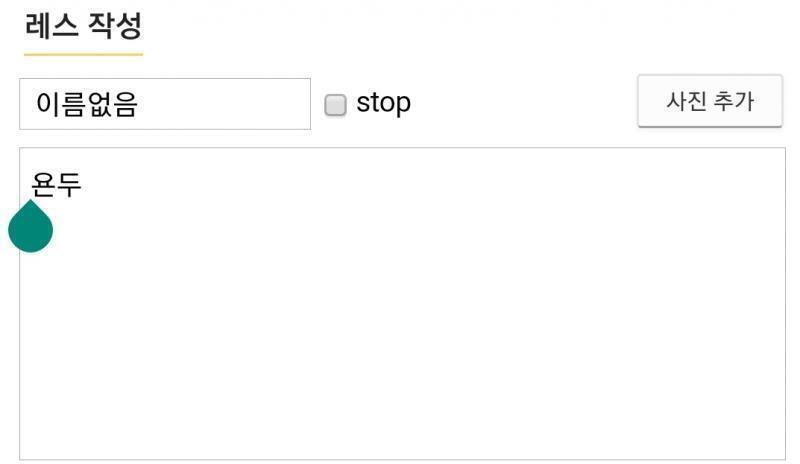Place cursor at end of 욘두 text
Screen dimensions: 800x464
[x=83, y=184]
